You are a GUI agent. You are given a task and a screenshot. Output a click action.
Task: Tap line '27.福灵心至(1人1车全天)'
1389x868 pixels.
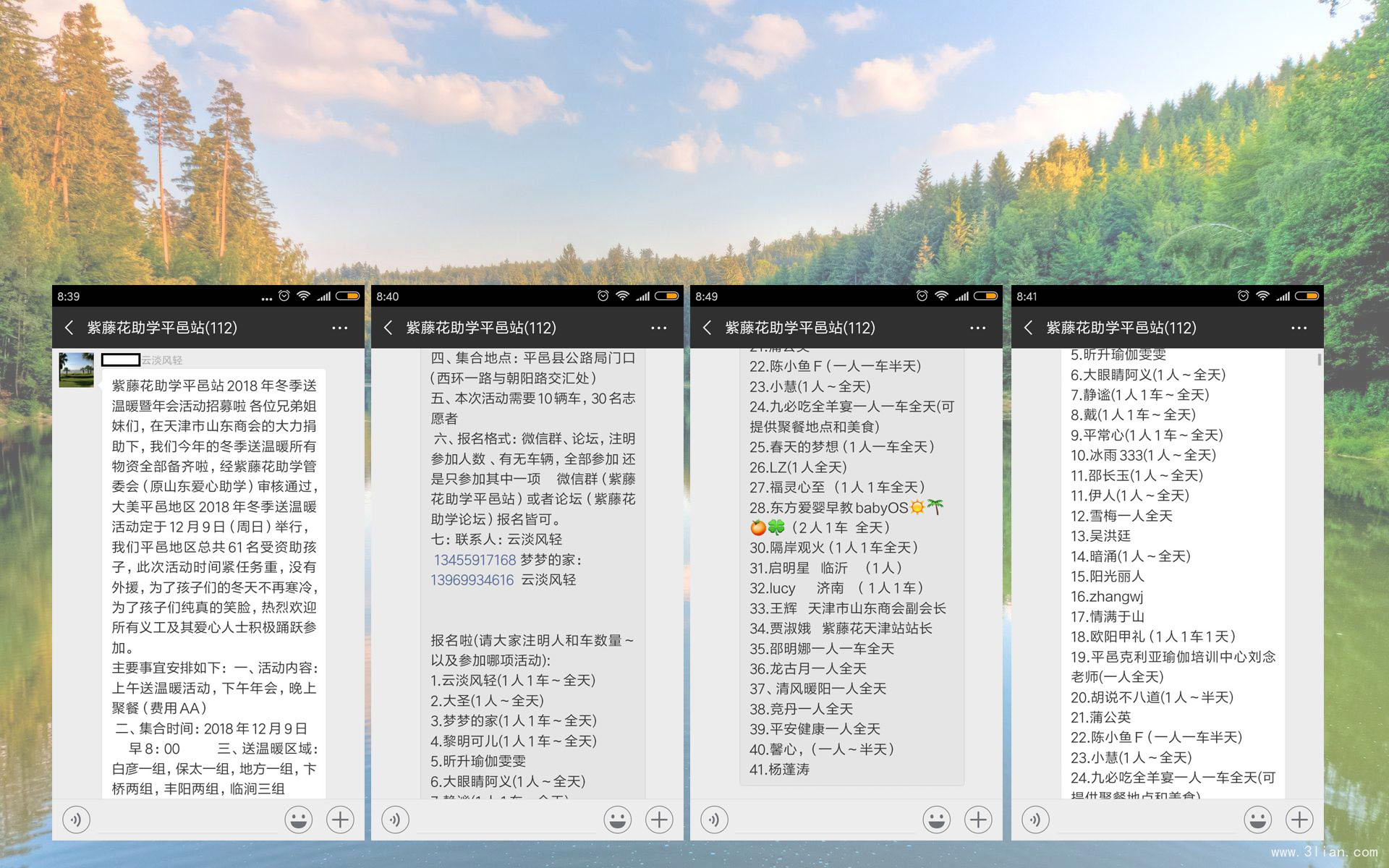[838, 488]
